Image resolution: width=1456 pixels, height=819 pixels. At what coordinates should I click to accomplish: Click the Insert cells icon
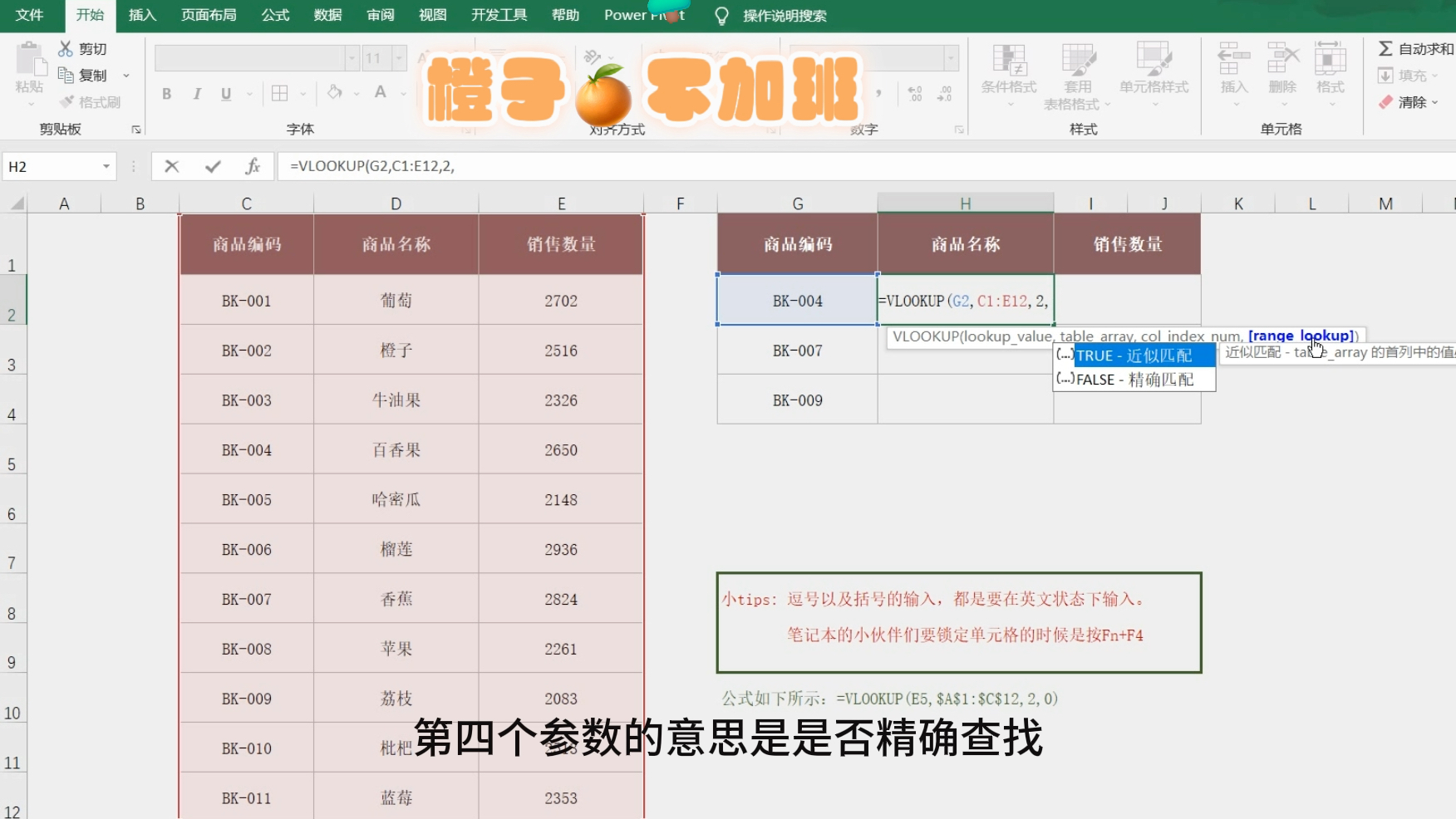point(1234,60)
